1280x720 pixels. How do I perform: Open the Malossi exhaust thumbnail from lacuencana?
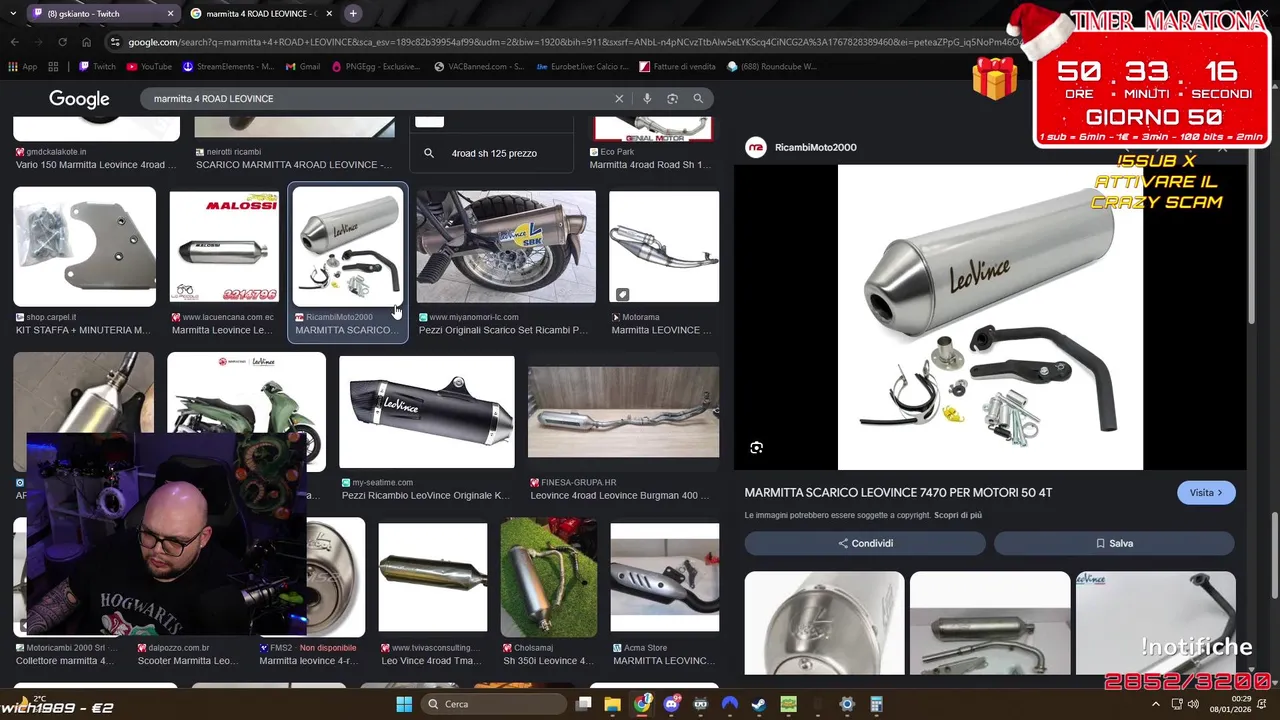tap(224, 247)
